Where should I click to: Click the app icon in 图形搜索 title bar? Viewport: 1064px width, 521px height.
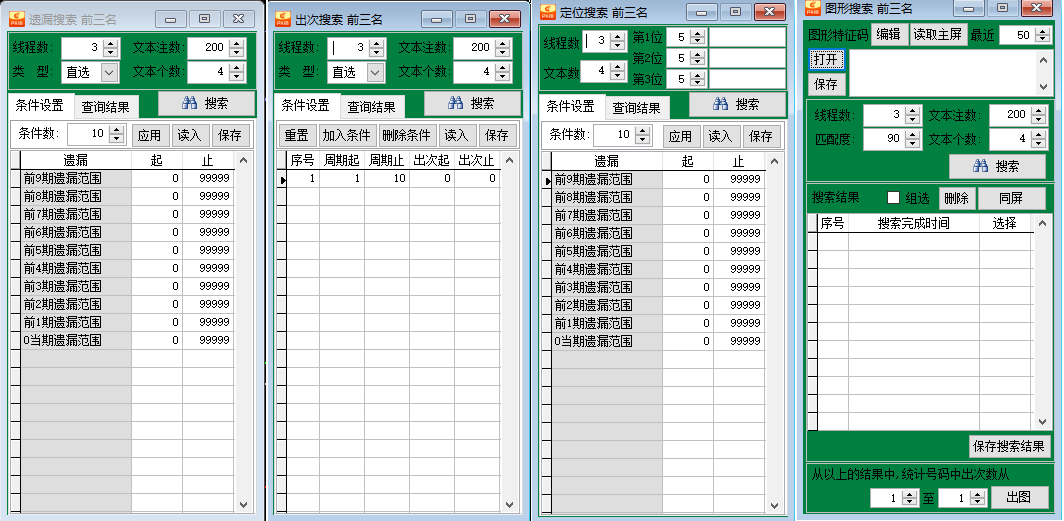[x=813, y=8]
